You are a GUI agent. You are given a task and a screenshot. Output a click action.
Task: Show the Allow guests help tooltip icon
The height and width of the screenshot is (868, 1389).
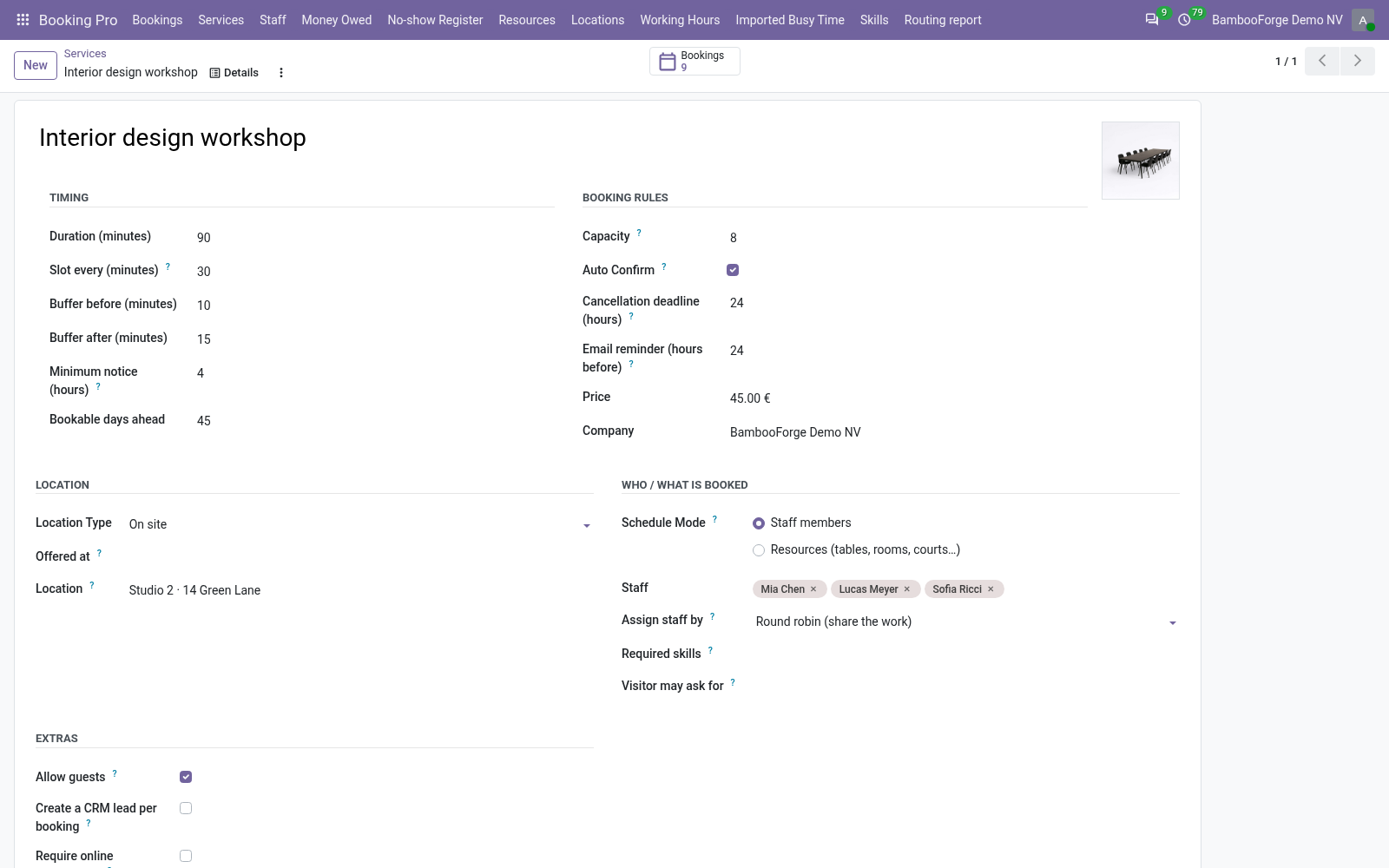click(x=115, y=773)
